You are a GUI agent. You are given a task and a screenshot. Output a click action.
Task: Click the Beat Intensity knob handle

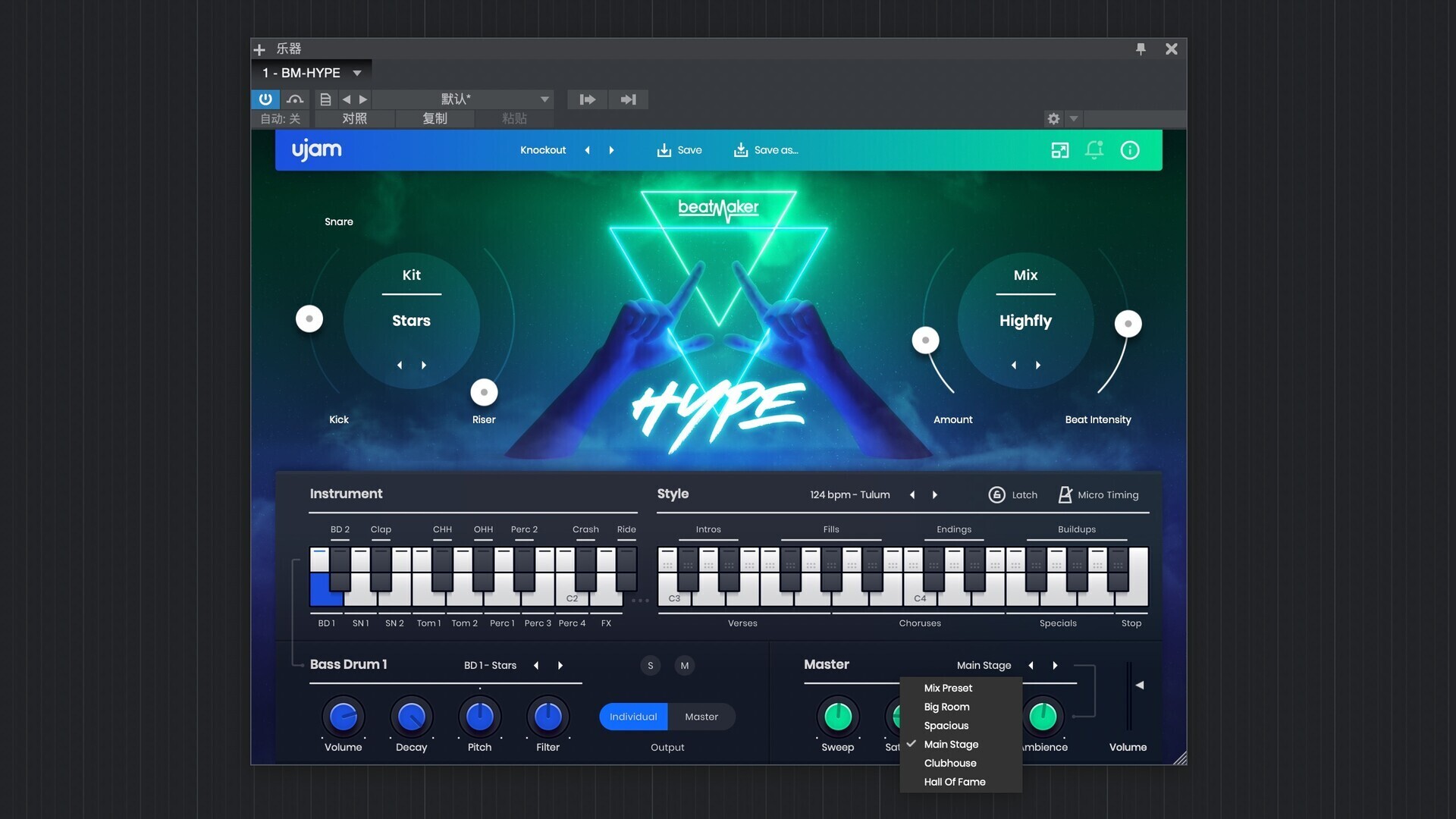1128,324
